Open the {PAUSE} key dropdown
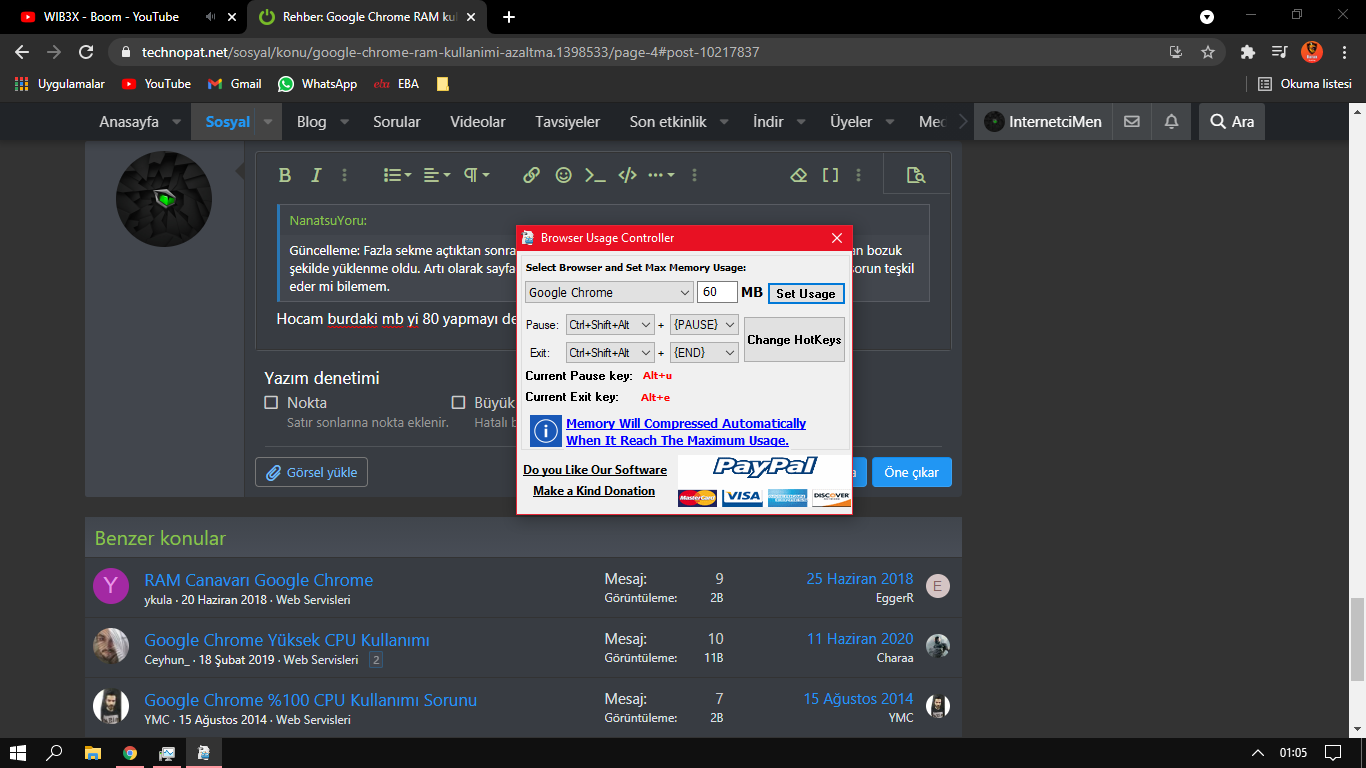 tap(704, 325)
